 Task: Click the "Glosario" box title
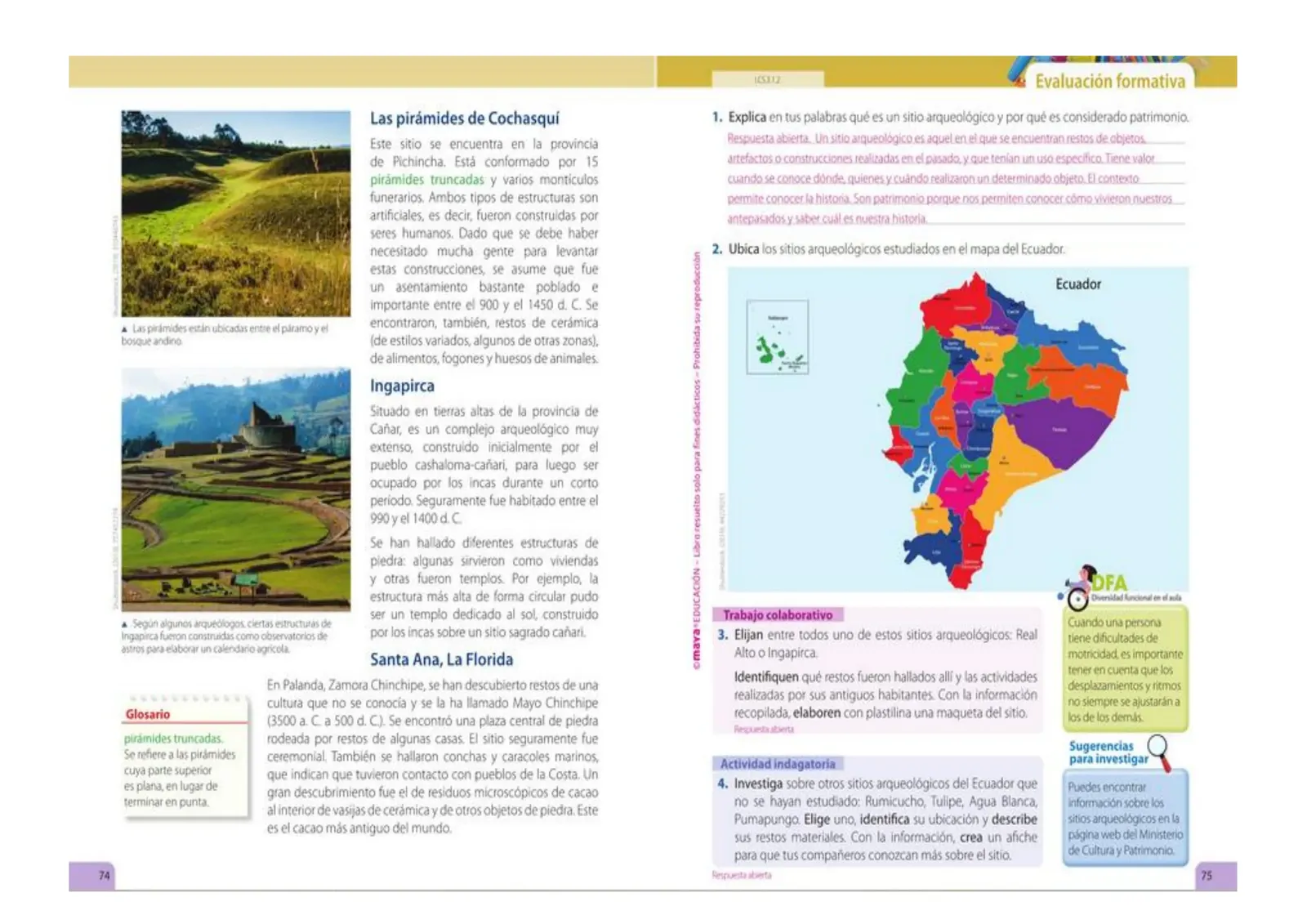tap(148, 714)
